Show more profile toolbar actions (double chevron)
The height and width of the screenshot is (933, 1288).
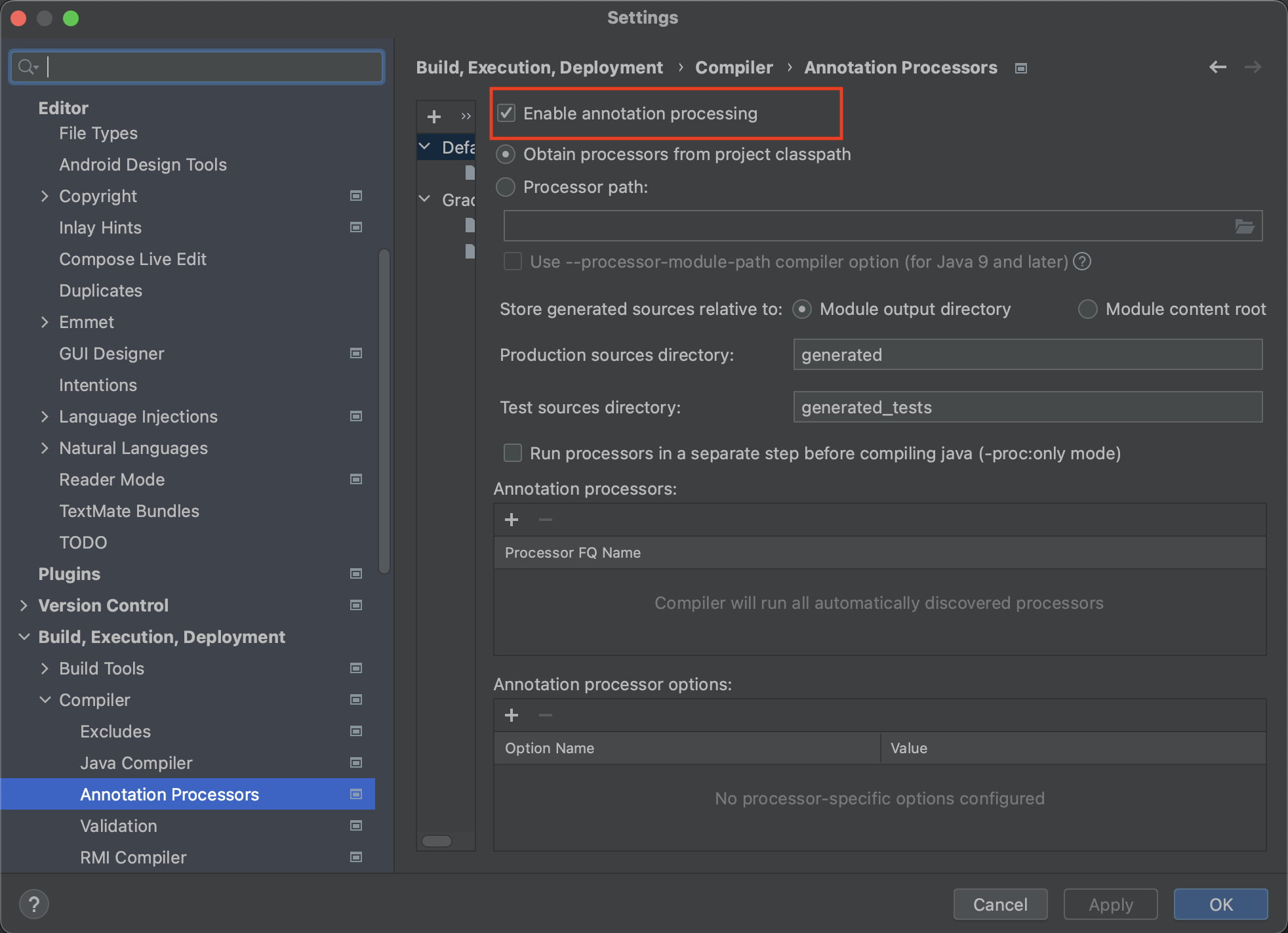pos(466,117)
